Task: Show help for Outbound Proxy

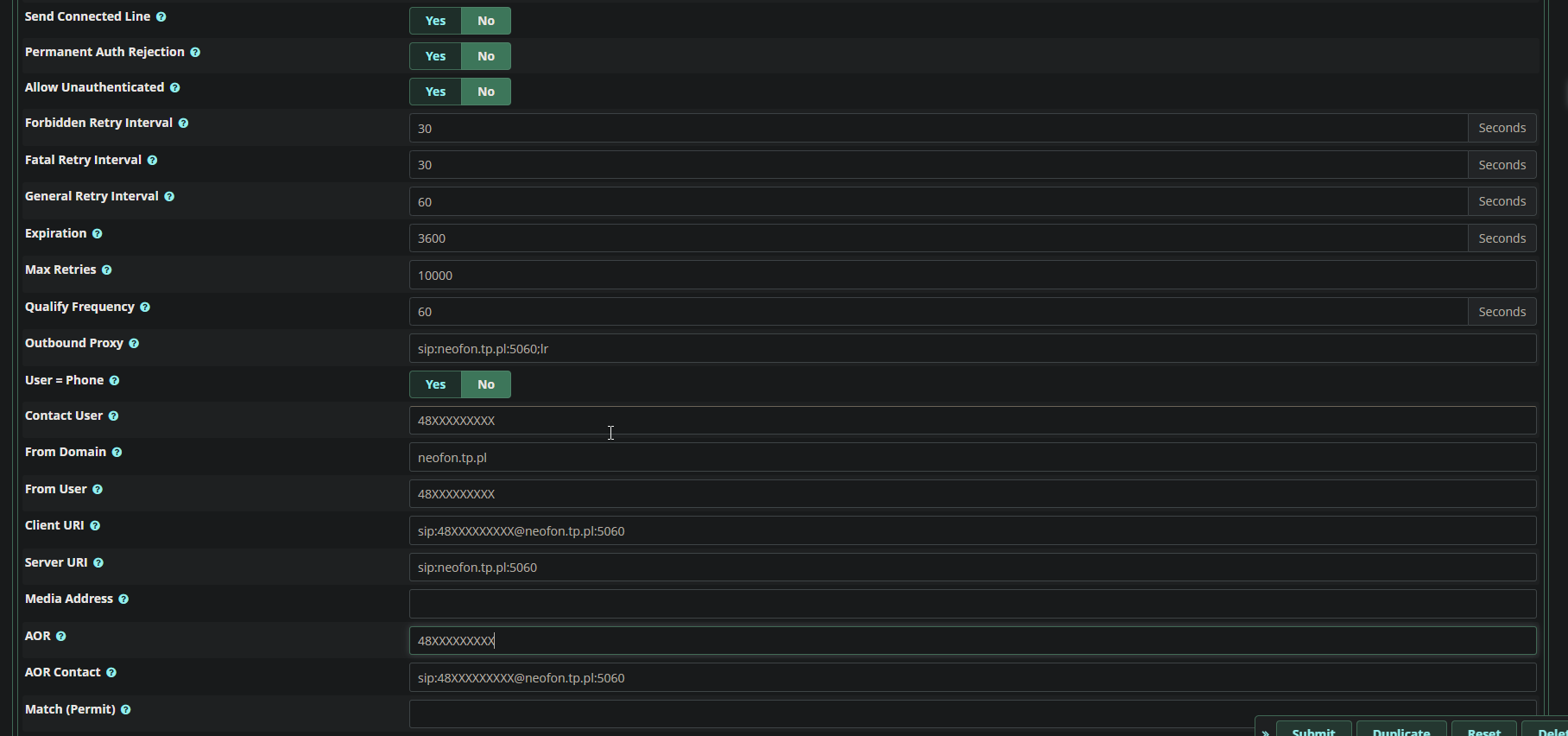Action: (x=134, y=344)
